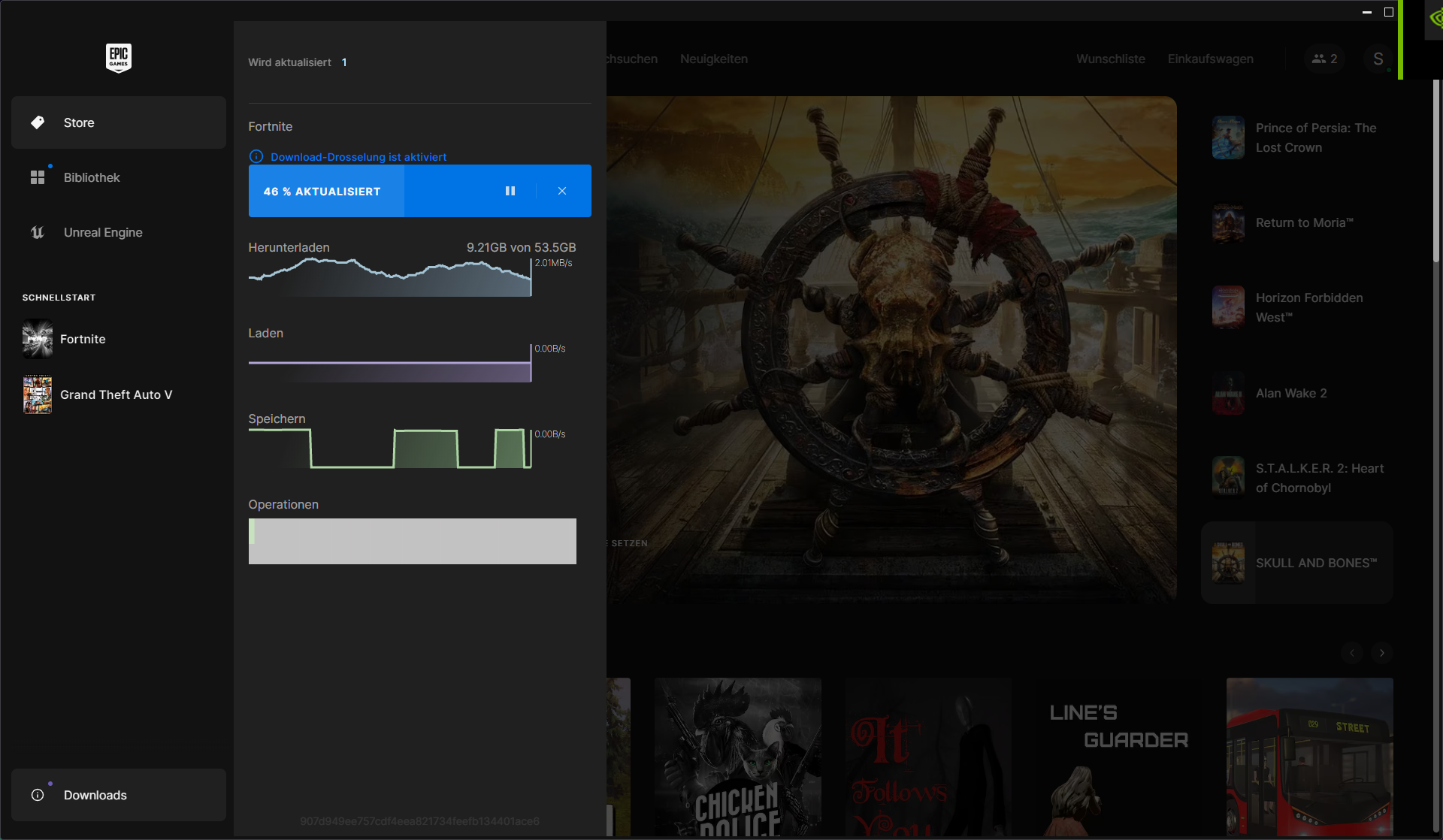Open the Wunschliste

(1111, 59)
